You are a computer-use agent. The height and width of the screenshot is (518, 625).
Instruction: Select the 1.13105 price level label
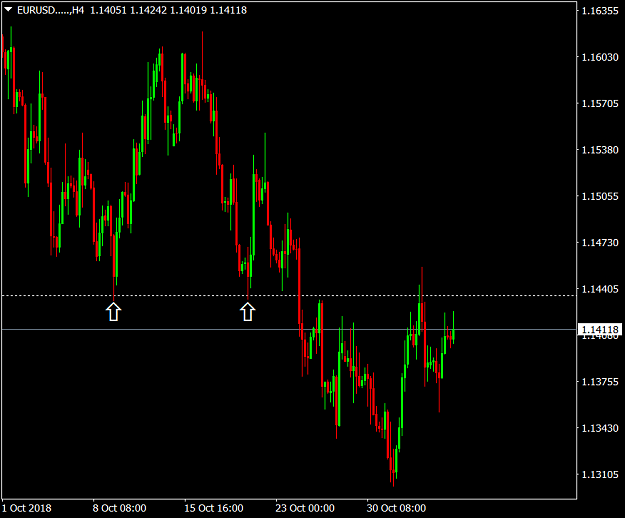[x=600, y=475]
